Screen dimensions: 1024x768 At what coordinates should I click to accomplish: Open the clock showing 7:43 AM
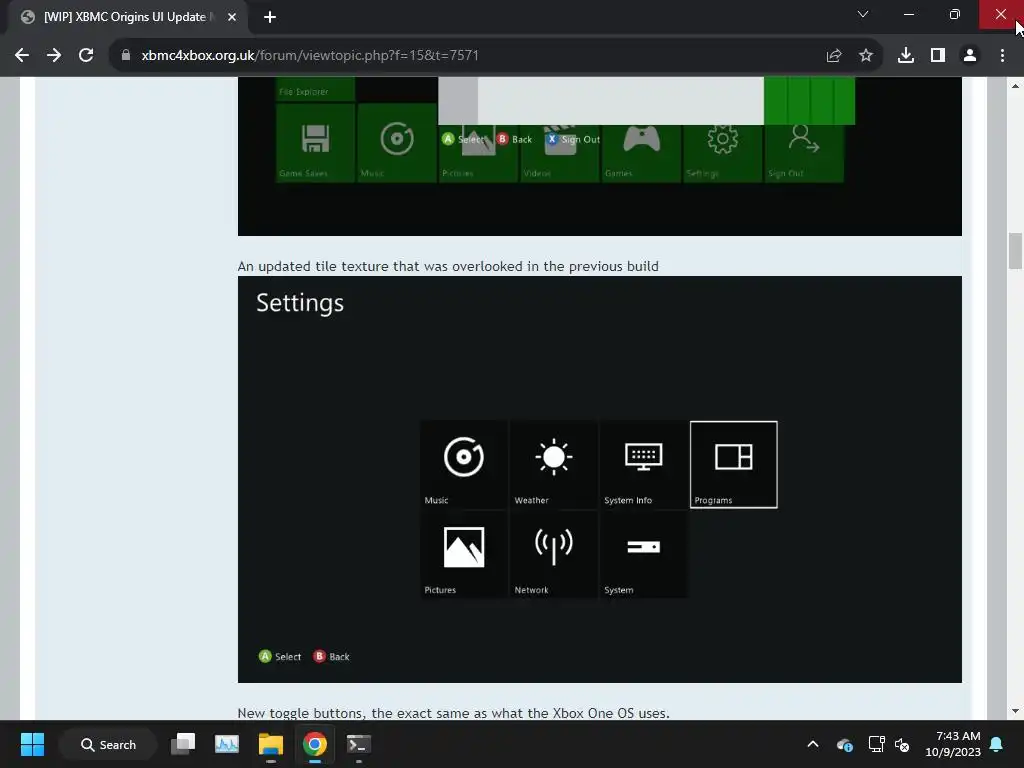point(953,744)
